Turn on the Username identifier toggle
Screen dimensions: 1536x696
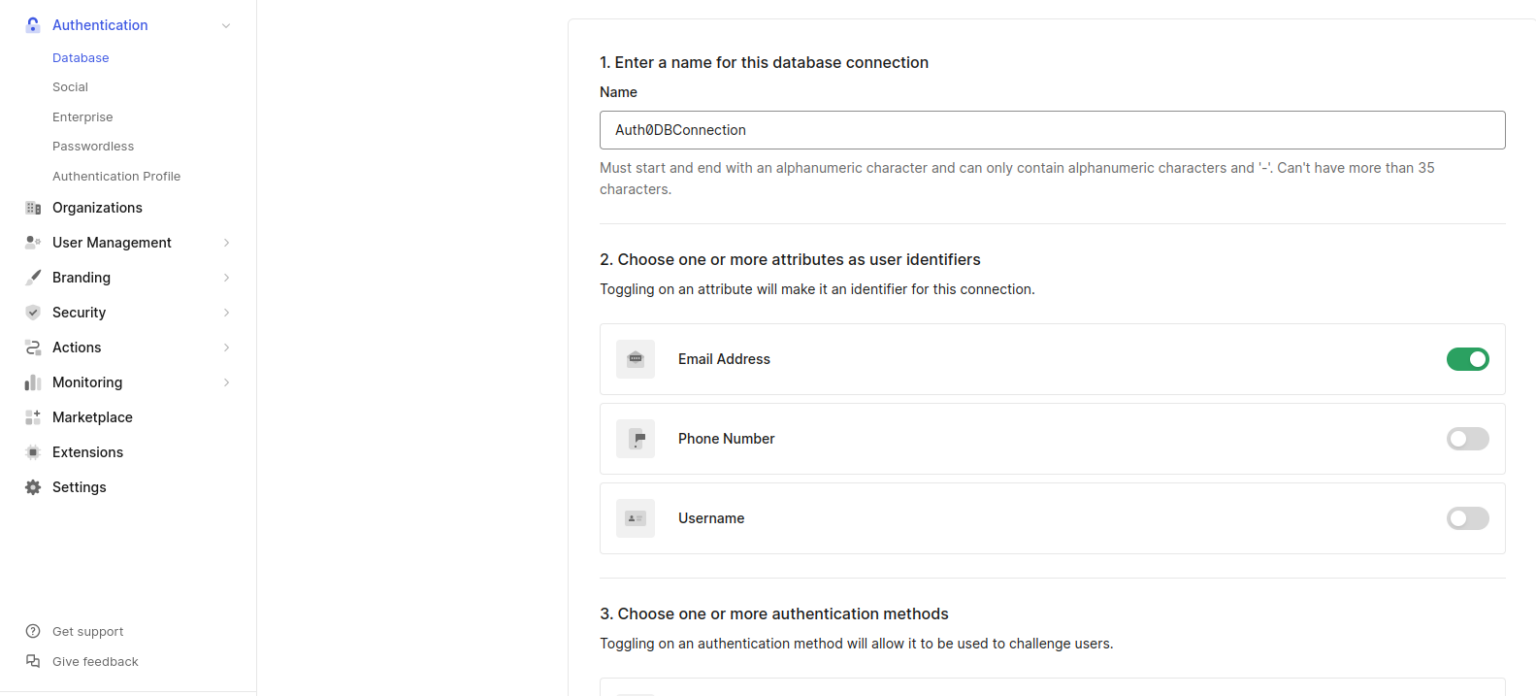pyautogui.click(x=1467, y=518)
